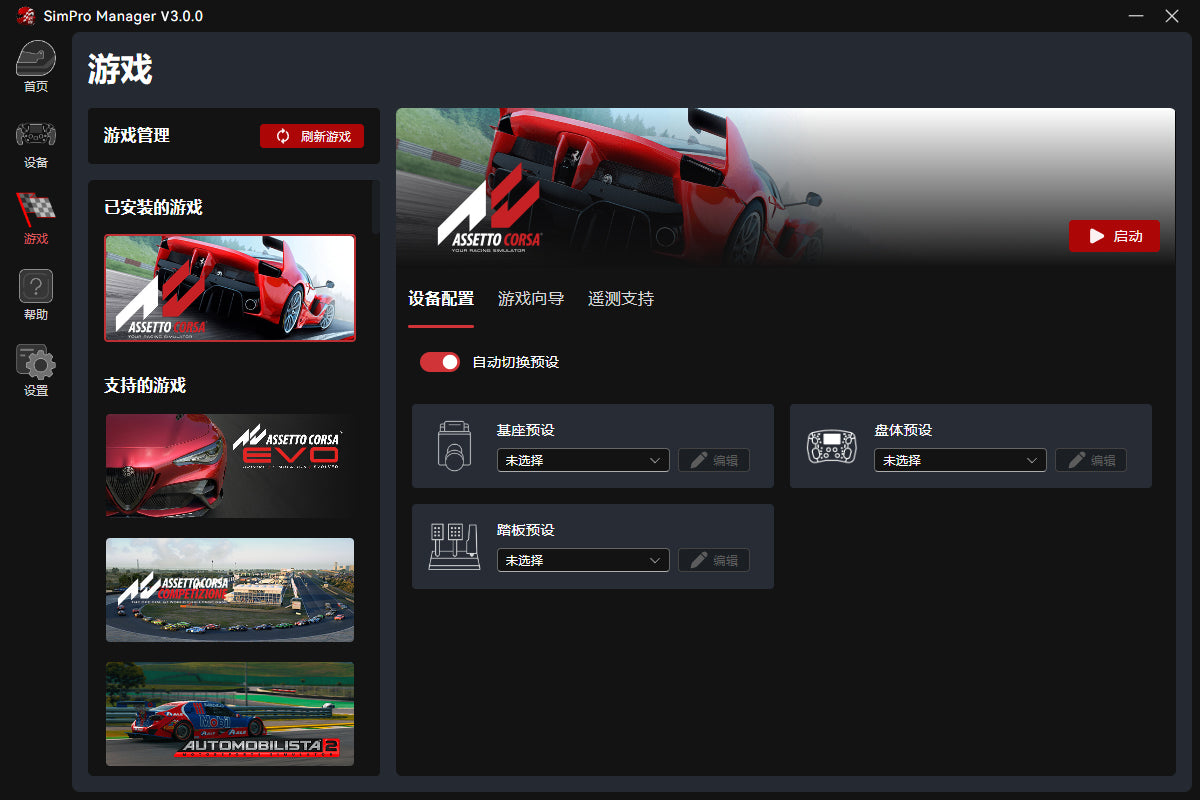Choose the Assetto Corsa Competizione thumbnail

coord(230,590)
